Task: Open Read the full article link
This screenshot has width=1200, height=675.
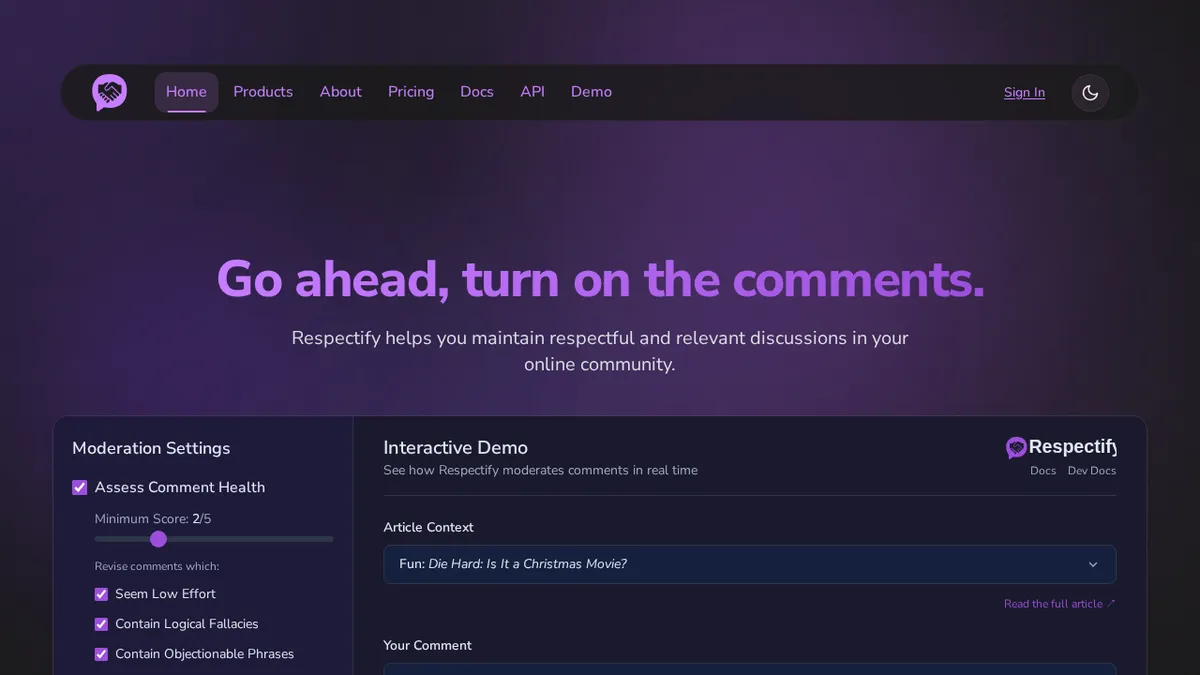Action: 1059,604
